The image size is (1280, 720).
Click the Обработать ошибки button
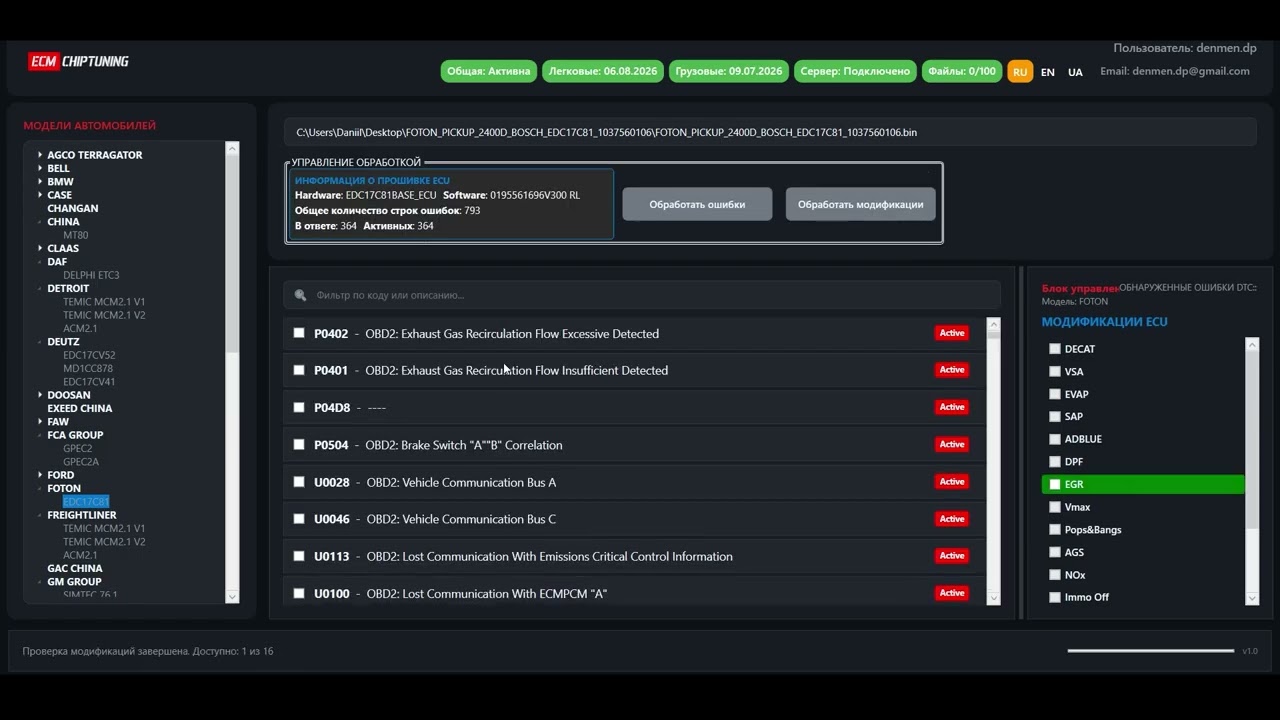pyautogui.click(x=697, y=204)
